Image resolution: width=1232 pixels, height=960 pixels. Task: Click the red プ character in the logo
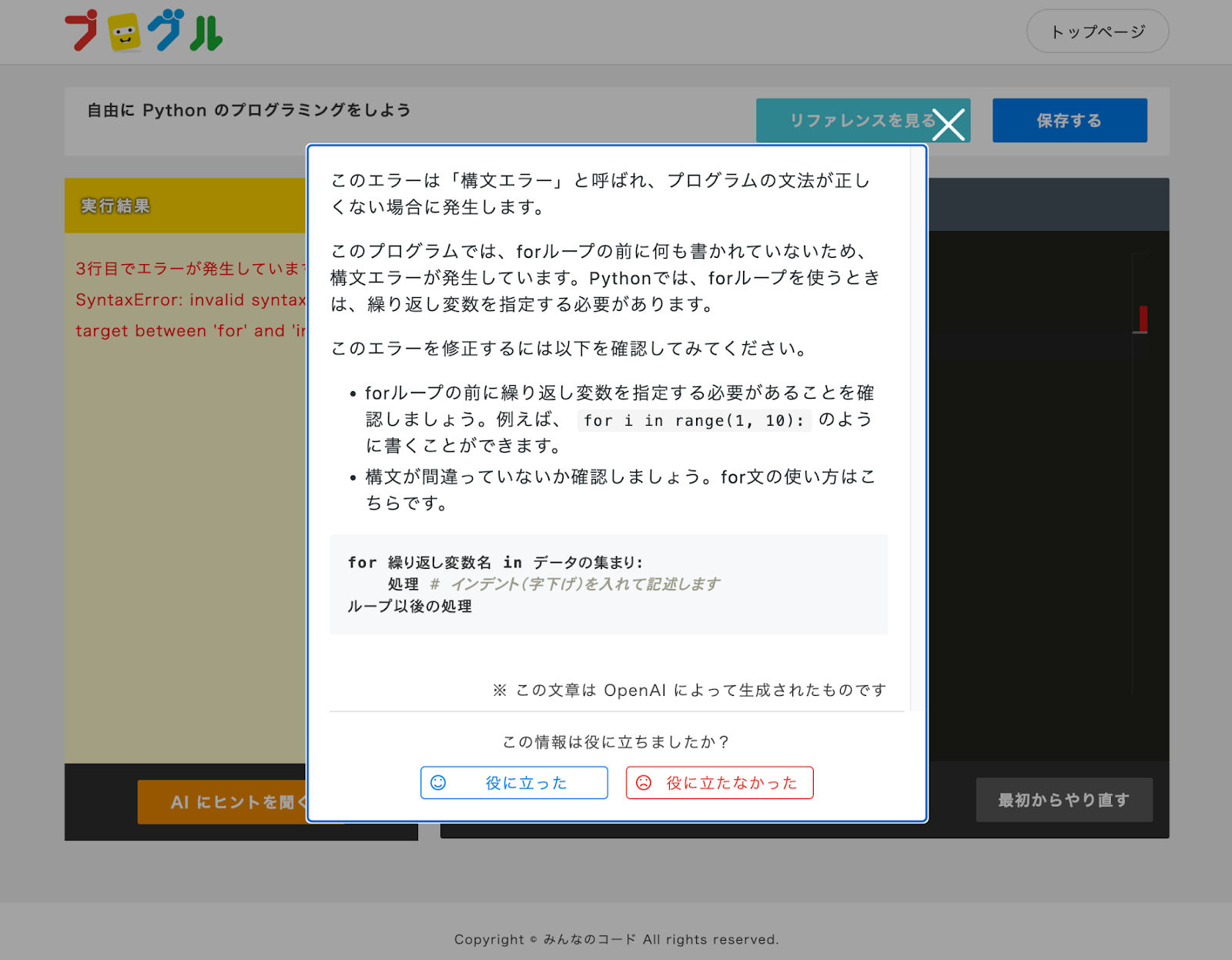click(80, 32)
